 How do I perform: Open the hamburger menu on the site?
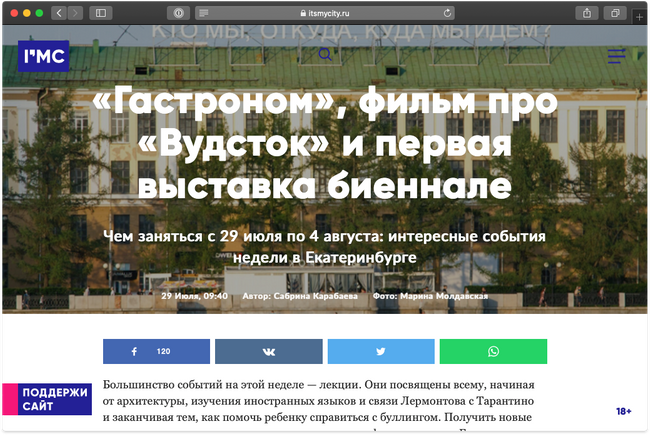pyautogui.click(x=615, y=55)
